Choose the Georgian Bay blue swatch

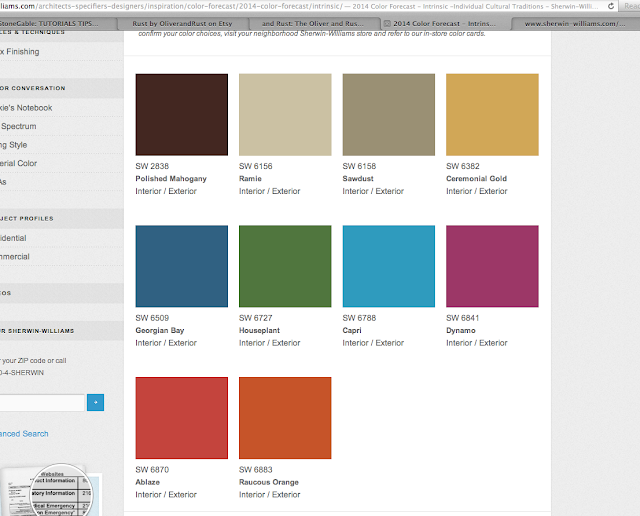click(x=182, y=266)
